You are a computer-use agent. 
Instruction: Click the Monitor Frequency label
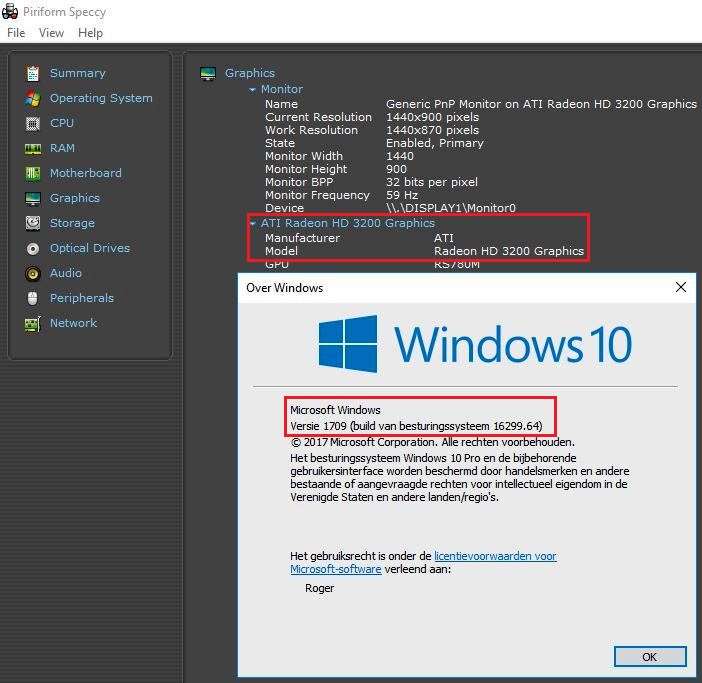[x=317, y=195]
